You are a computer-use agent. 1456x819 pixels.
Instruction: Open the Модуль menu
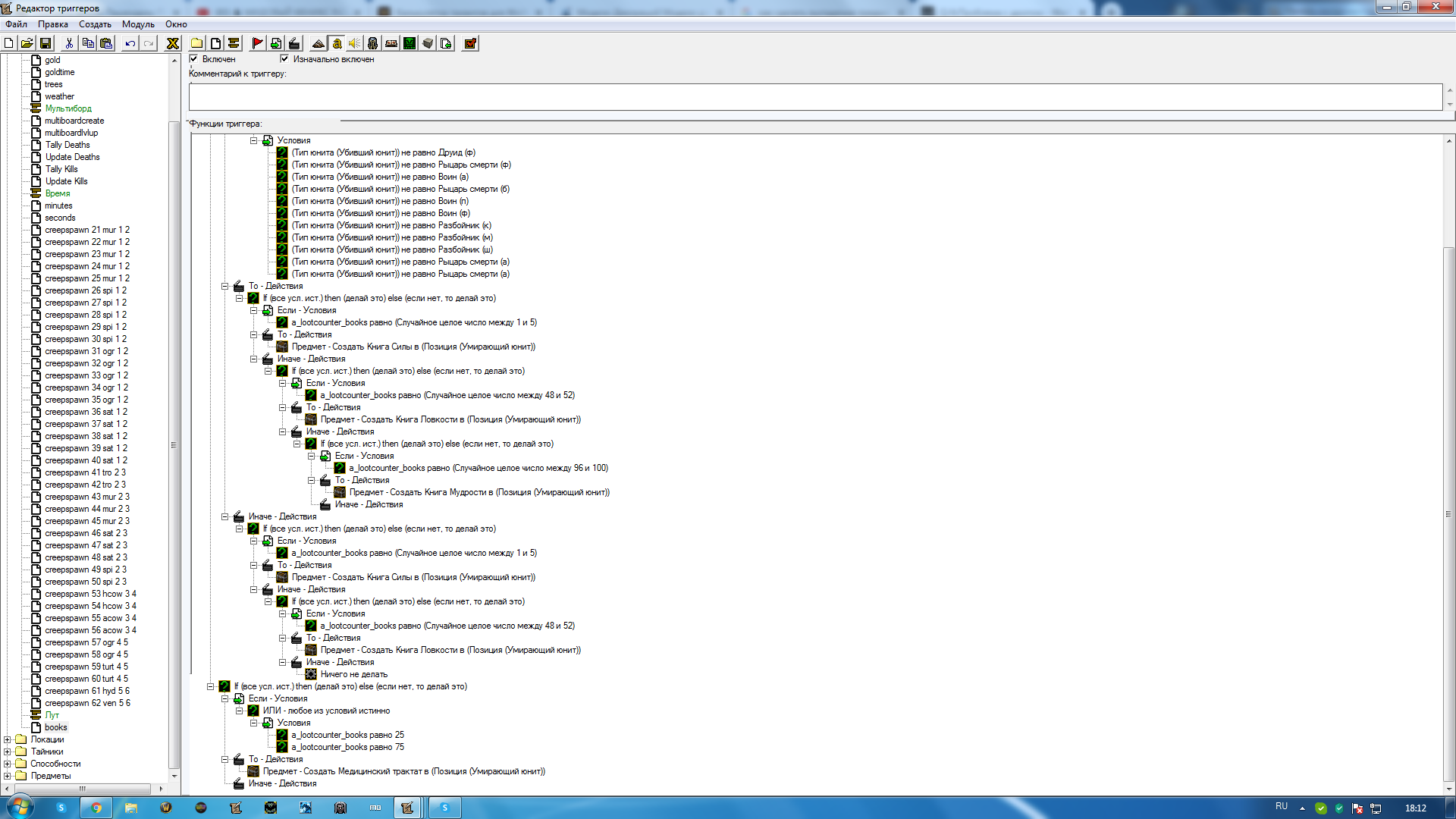pos(138,24)
